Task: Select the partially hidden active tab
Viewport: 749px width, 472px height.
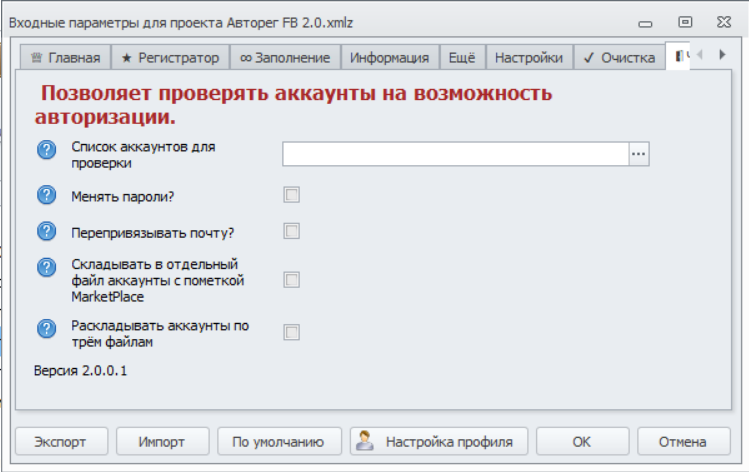Action: (678, 57)
